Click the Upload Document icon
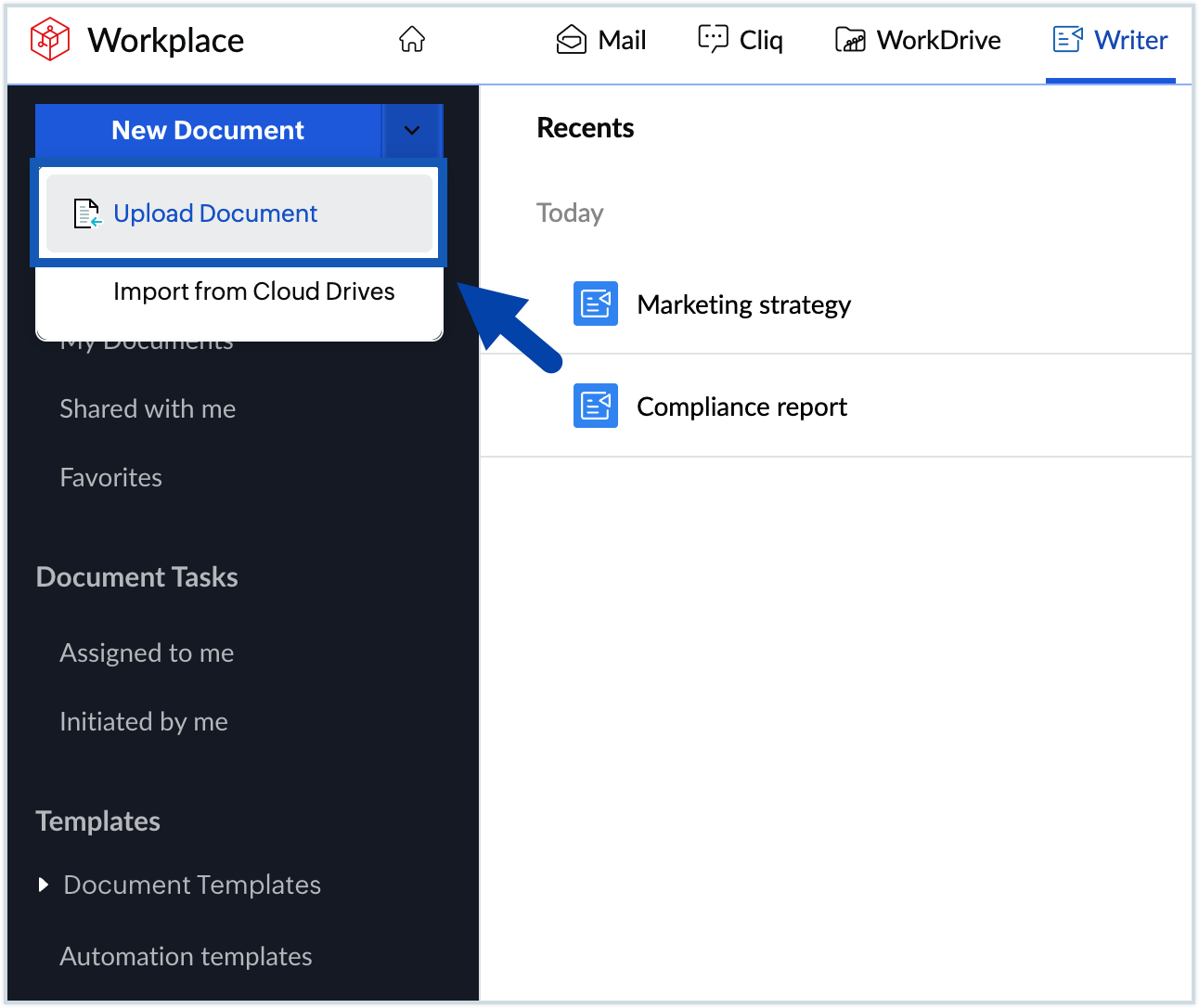This screenshot has width=1199, height=1008. click(x=86, y=213)
